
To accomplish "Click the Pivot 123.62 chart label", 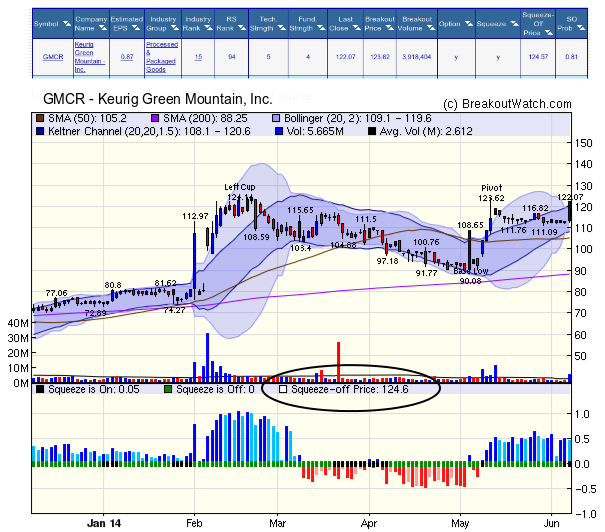I will (492, 193).
